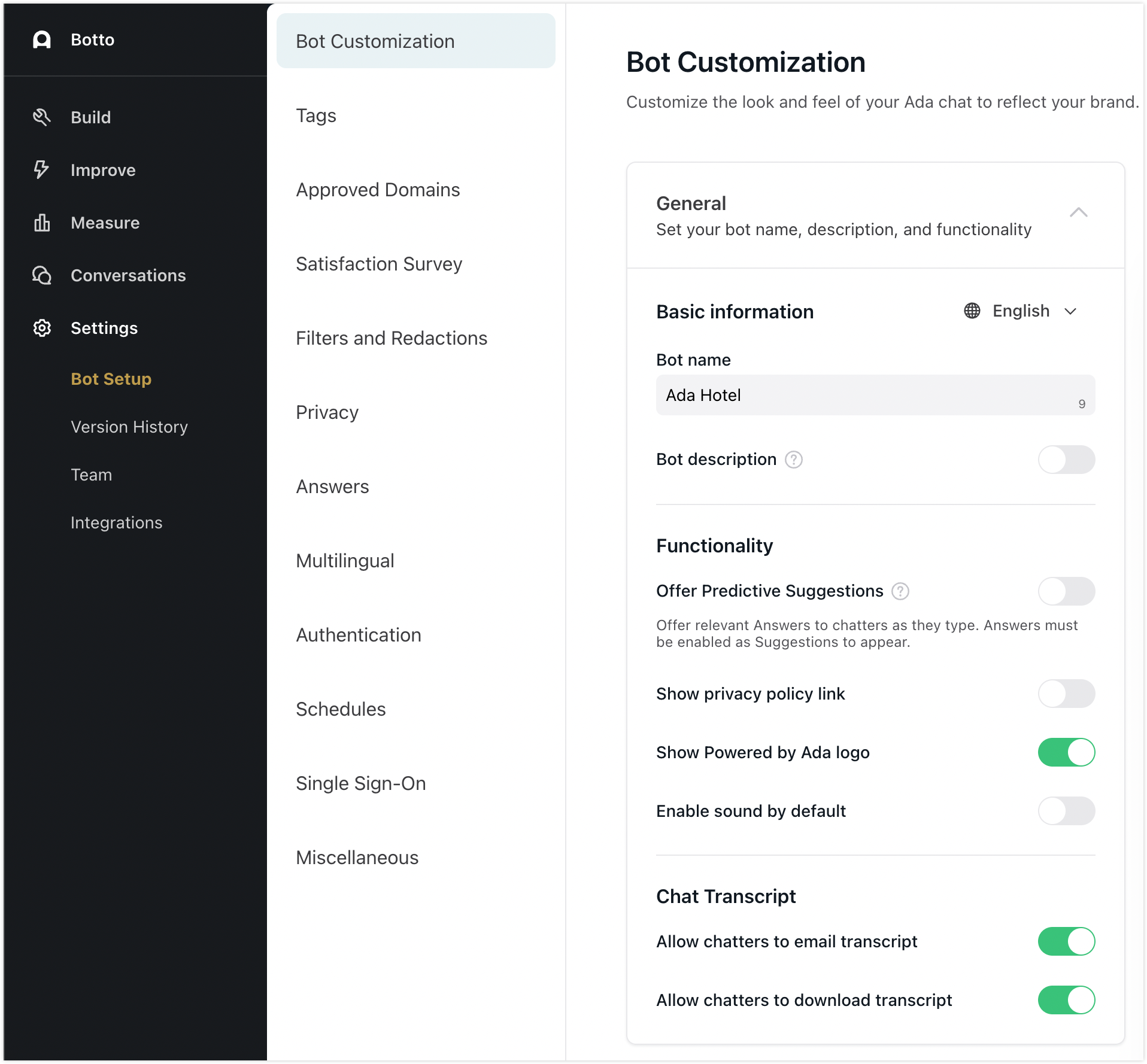Click the Ada logo icon beside Botto
This screenshot has width=1147, height=1064.
coord(42,39)
